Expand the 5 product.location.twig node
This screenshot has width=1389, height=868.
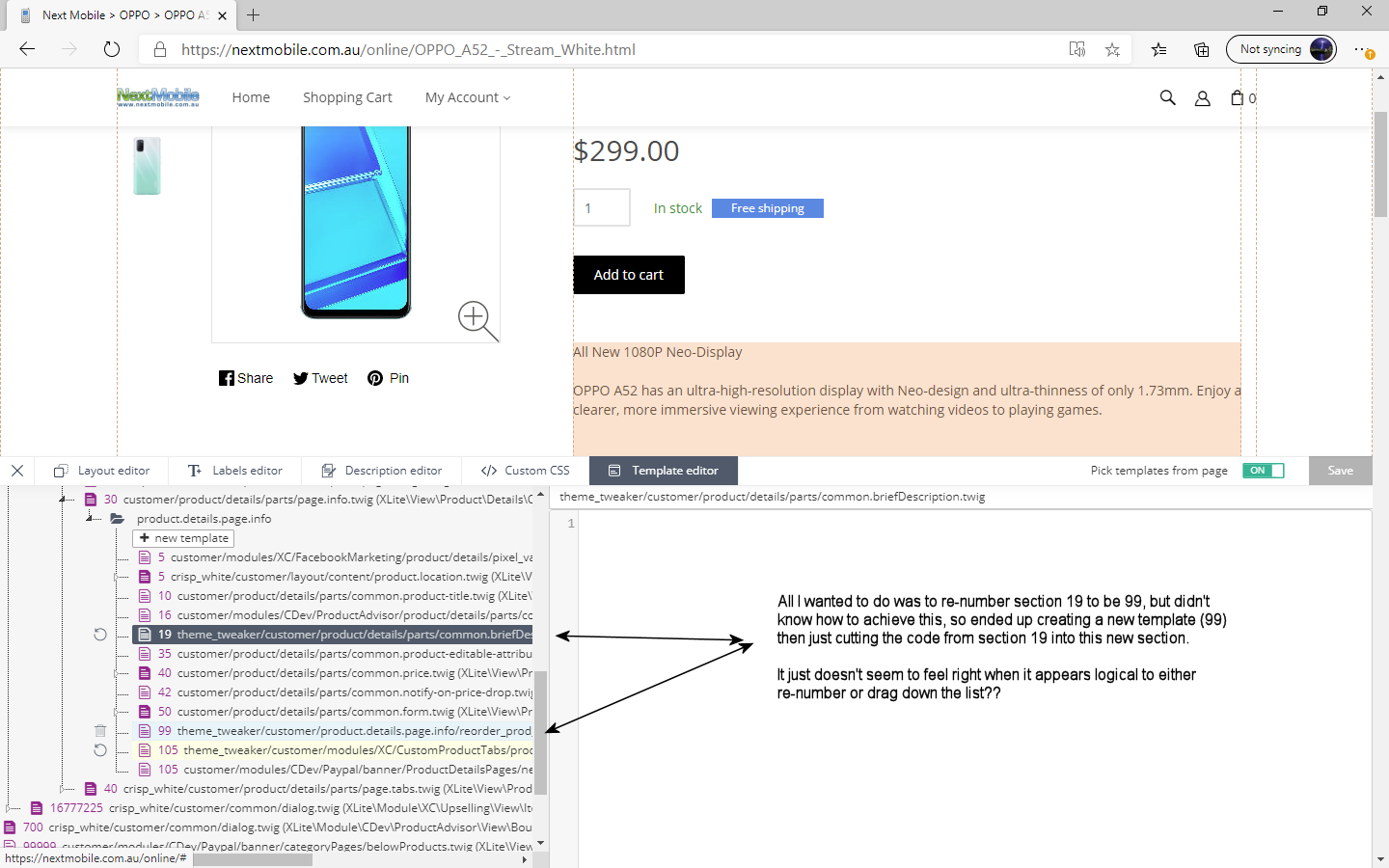(118, 577)
